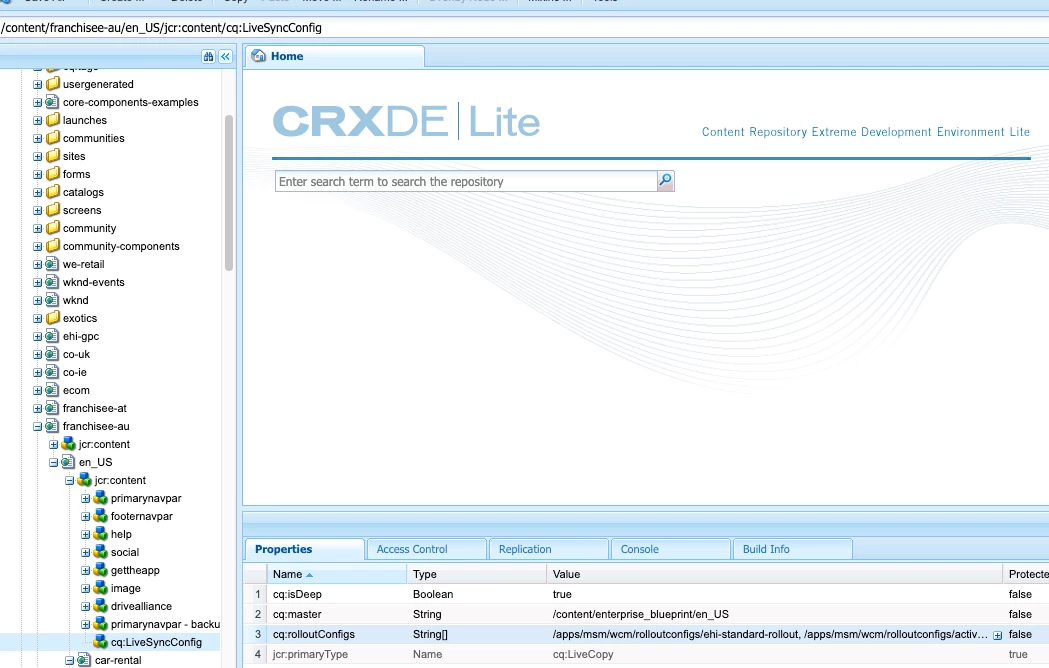Click the we-retail page node icon
This screenshot has height=668, width=1049.
(x=52, y=264)
